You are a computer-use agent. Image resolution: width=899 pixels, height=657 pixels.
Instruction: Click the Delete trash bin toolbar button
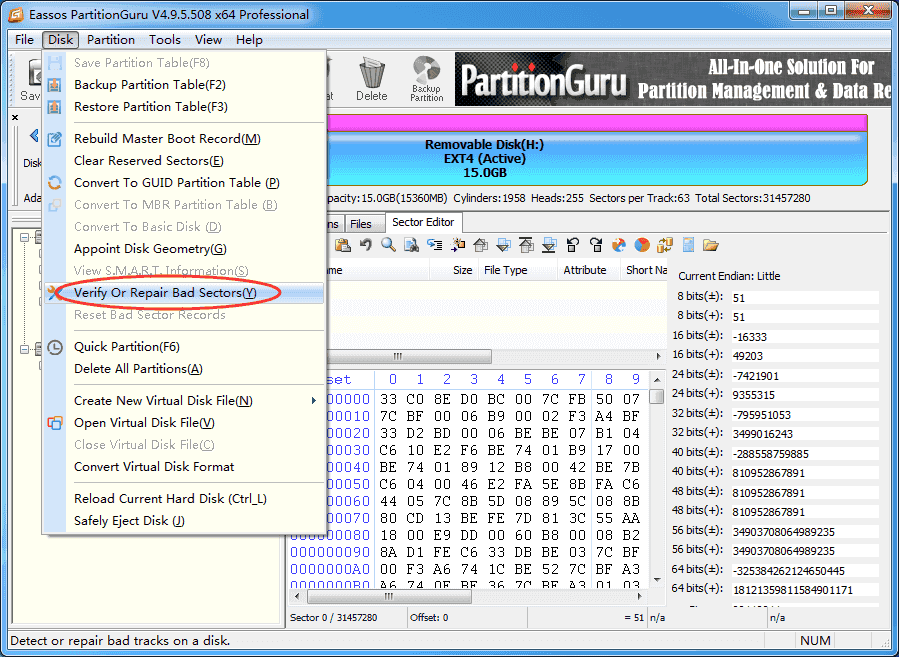coord(372,80)
